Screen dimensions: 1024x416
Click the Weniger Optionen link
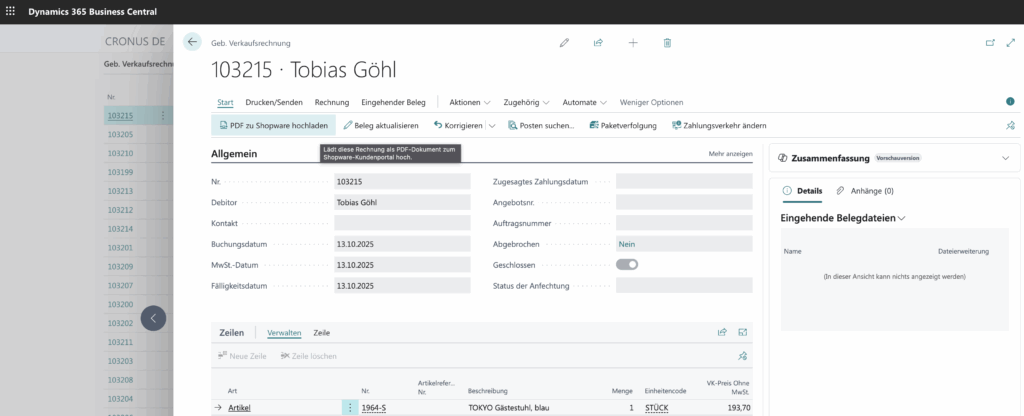[x=651, y=102]
